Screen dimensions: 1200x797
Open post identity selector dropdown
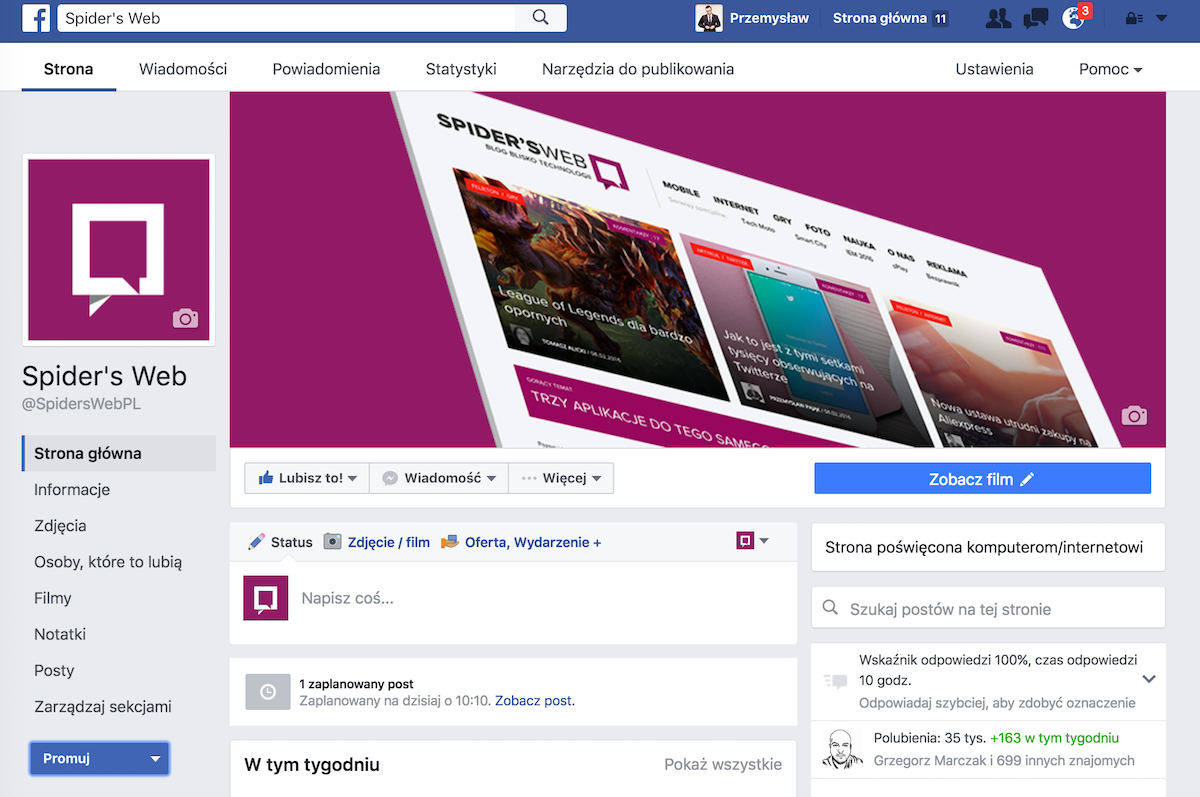click(x=753, y=541)
